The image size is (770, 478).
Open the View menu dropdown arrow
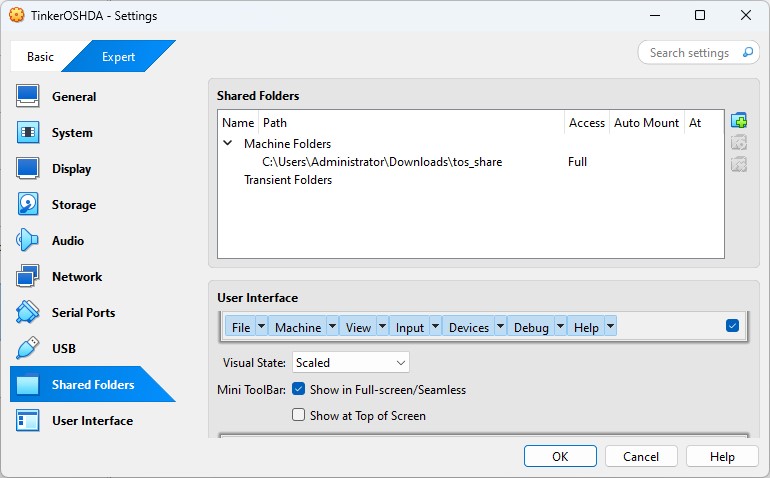click(383, 326)
